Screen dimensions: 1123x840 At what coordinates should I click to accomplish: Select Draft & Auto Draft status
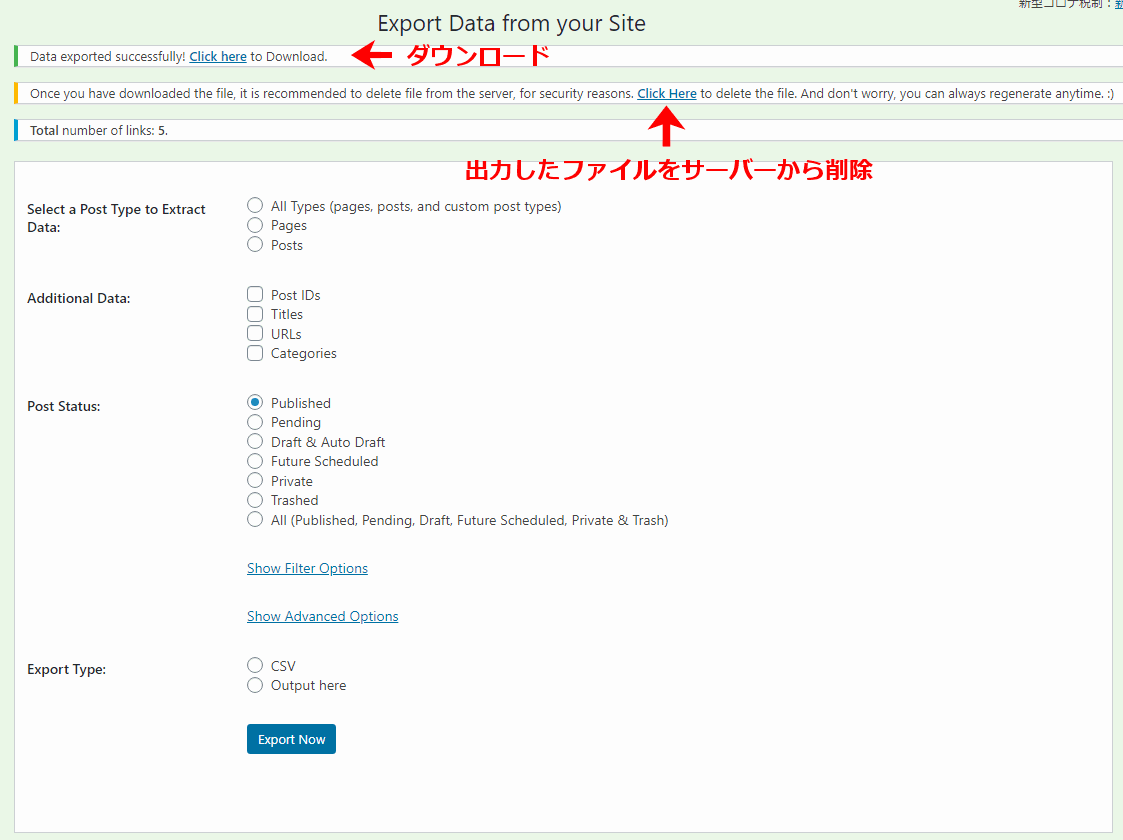tap(255, 441)
